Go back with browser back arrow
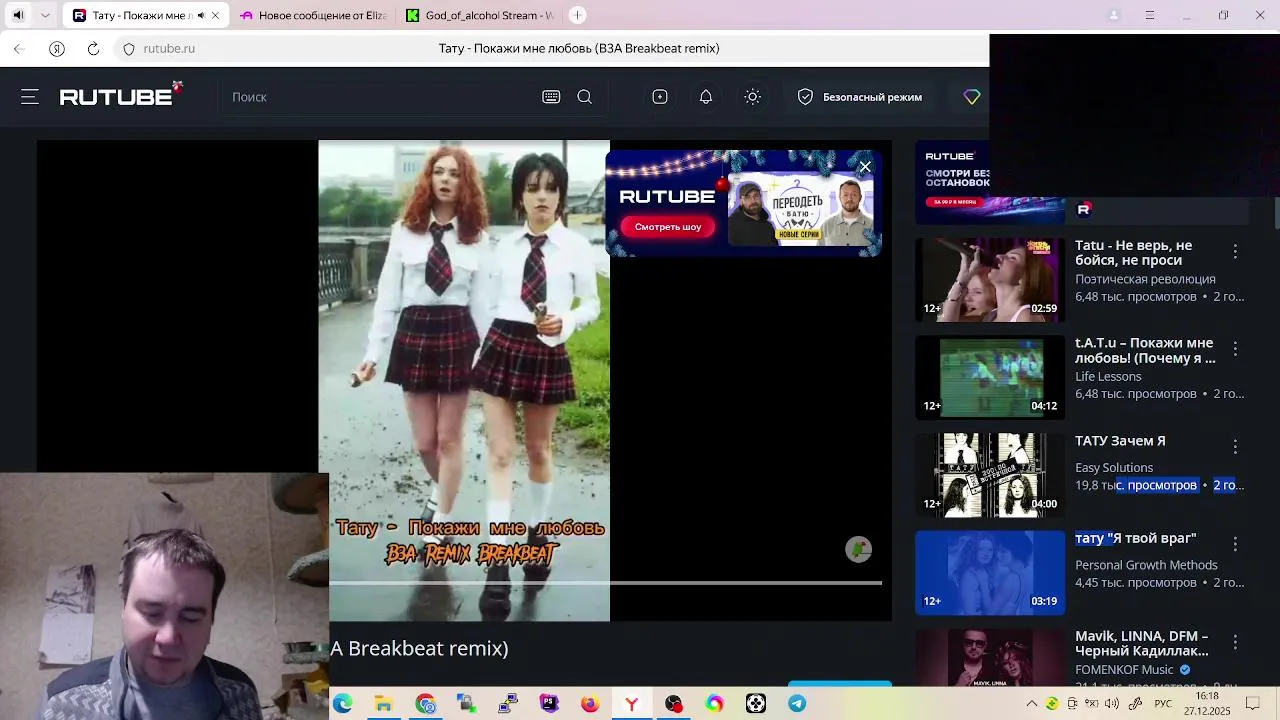Screen dimensions: 1280x720 19,48
